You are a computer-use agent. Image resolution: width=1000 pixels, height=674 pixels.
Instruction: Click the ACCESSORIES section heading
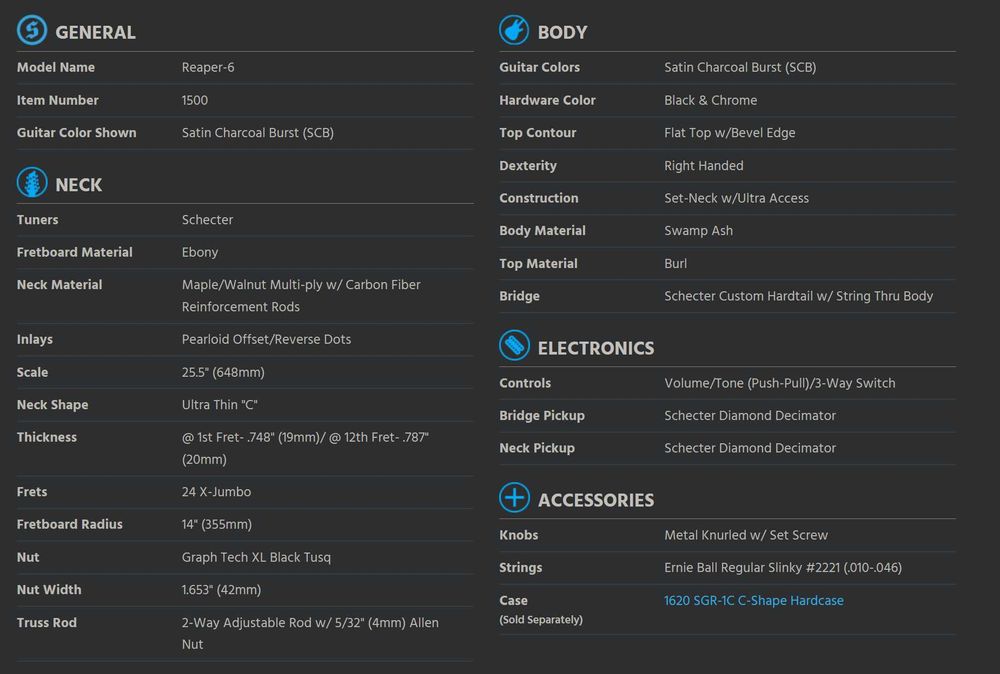(596, 500)
